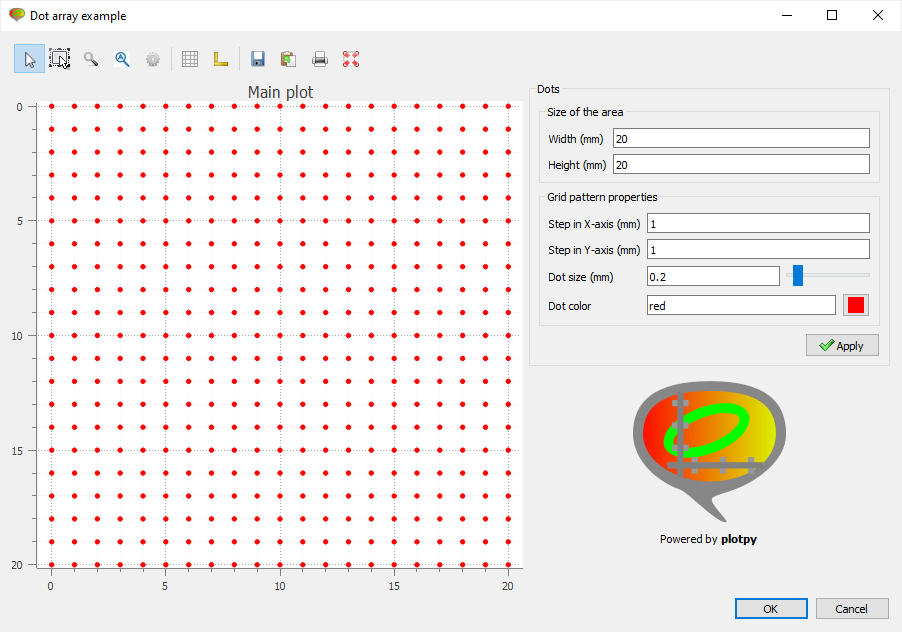
Task: Open the gear parameters tool
Action: (x=152, y=59)
